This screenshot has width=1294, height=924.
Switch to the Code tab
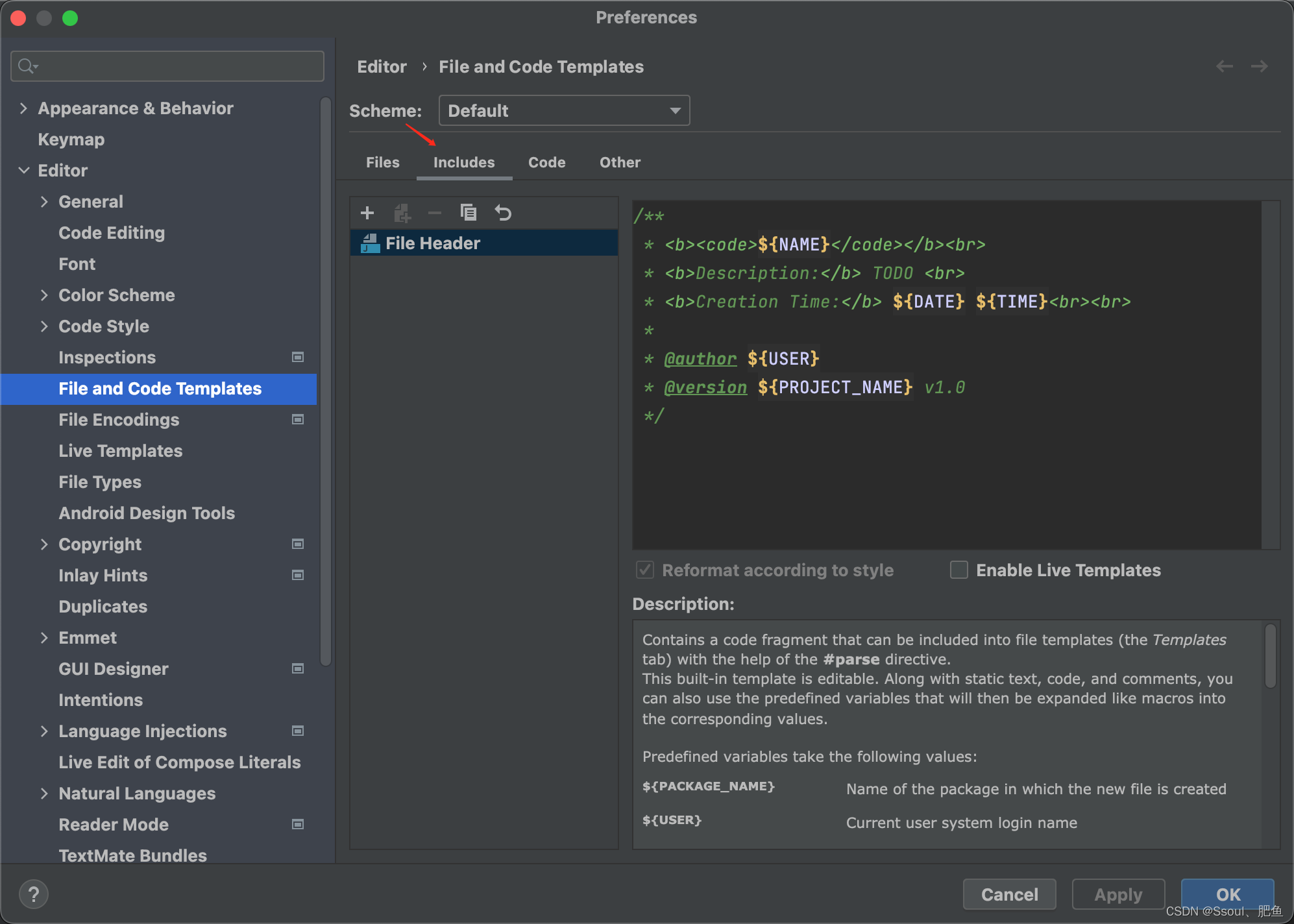[x=546, y=162]
